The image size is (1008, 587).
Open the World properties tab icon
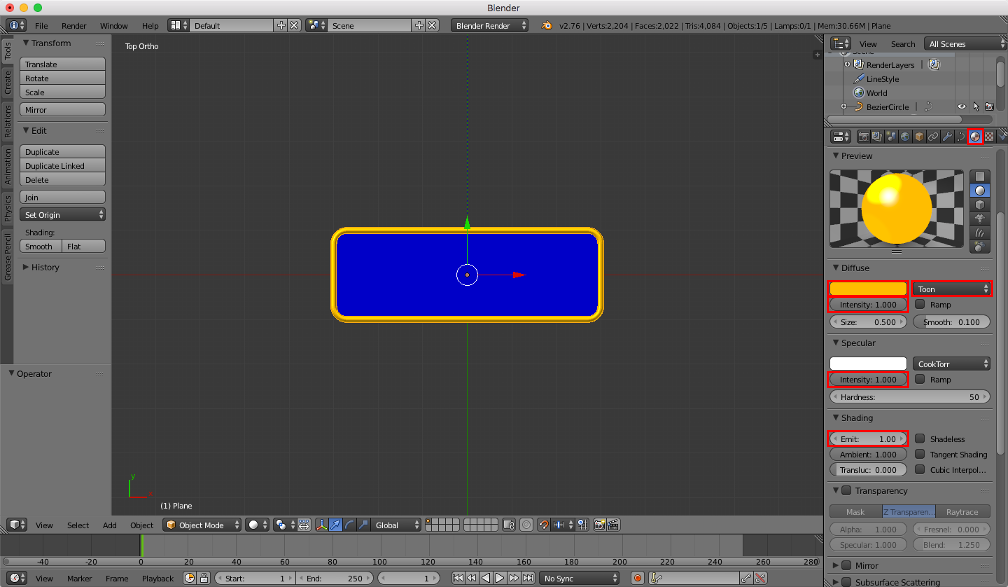tap(905, 136)
